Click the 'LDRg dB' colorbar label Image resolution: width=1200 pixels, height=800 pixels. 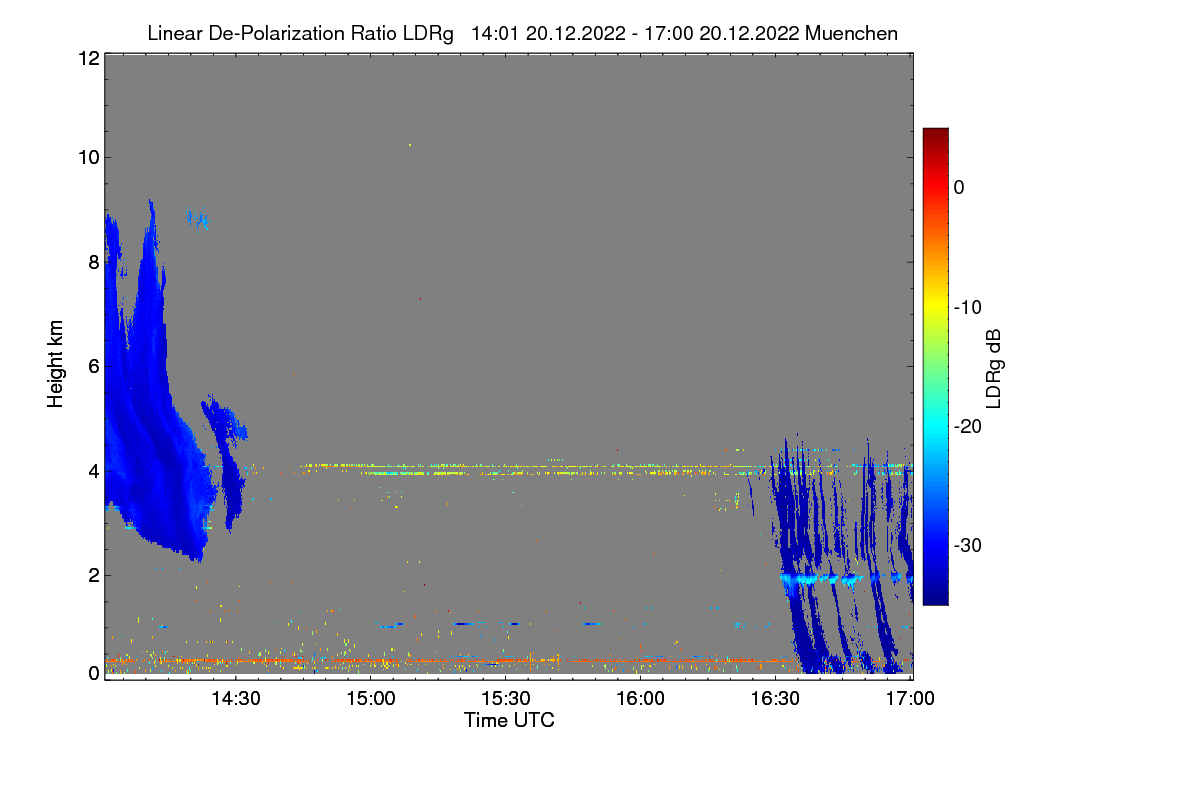(993, 367)
